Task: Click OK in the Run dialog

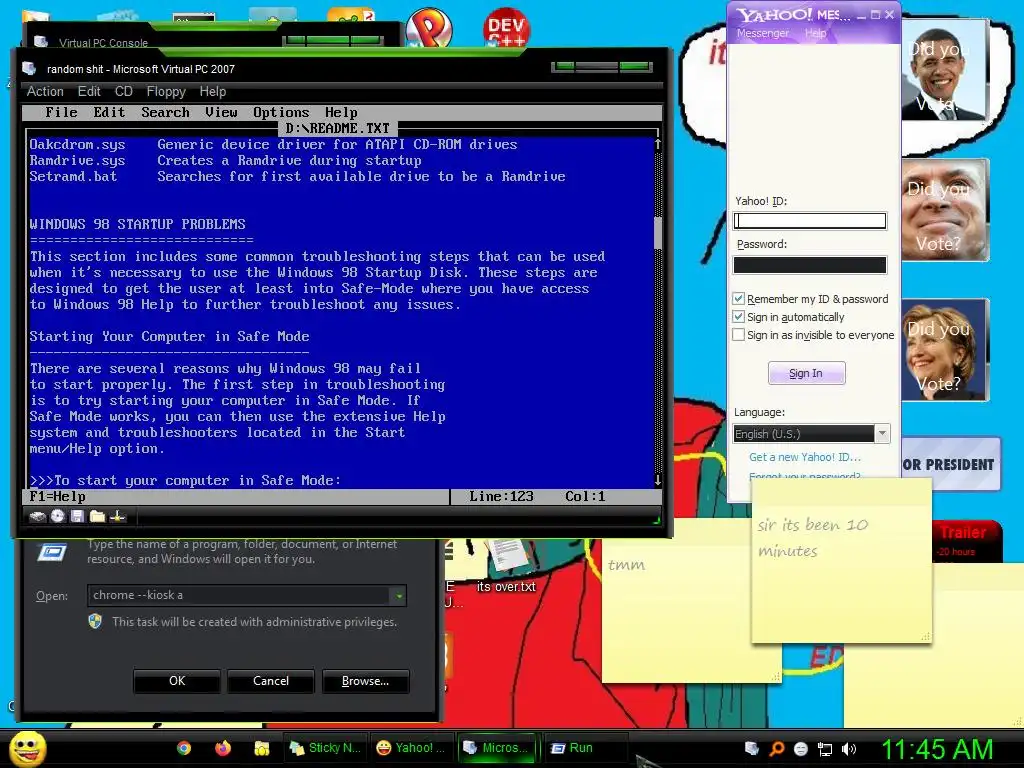Action: [177, 681]
